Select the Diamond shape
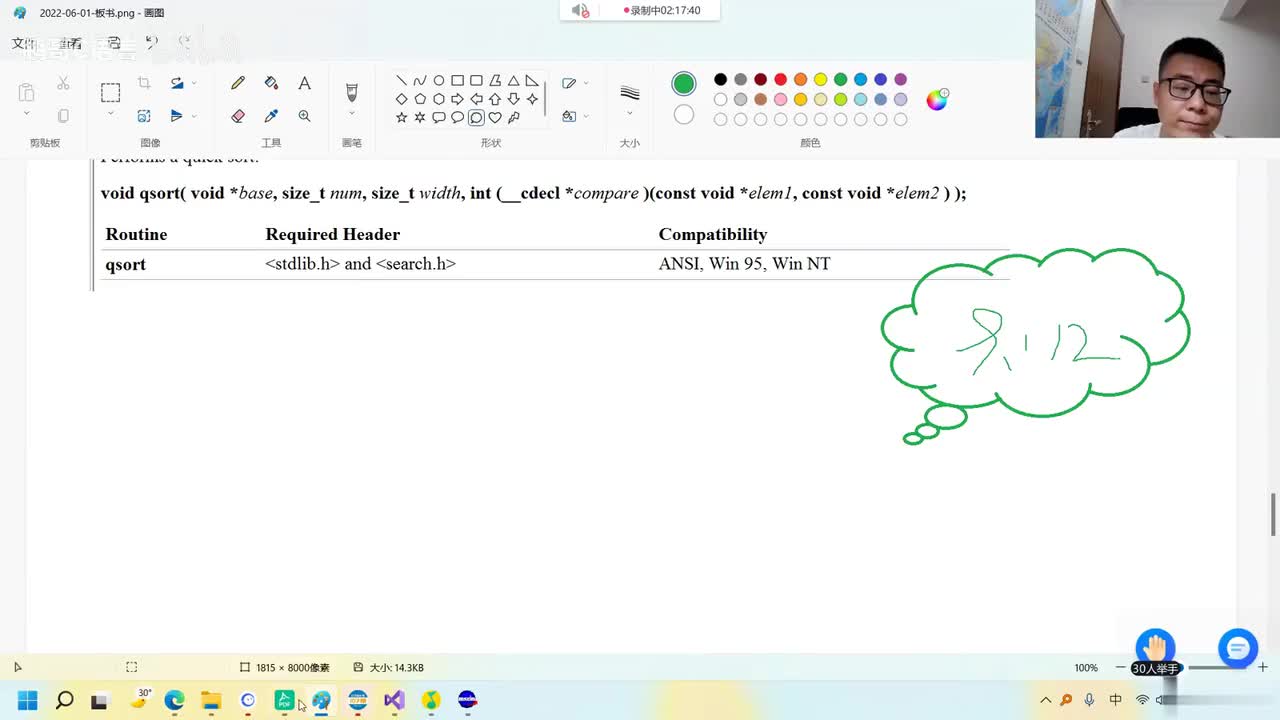1280x720 pixels. [x=401, y=99]
